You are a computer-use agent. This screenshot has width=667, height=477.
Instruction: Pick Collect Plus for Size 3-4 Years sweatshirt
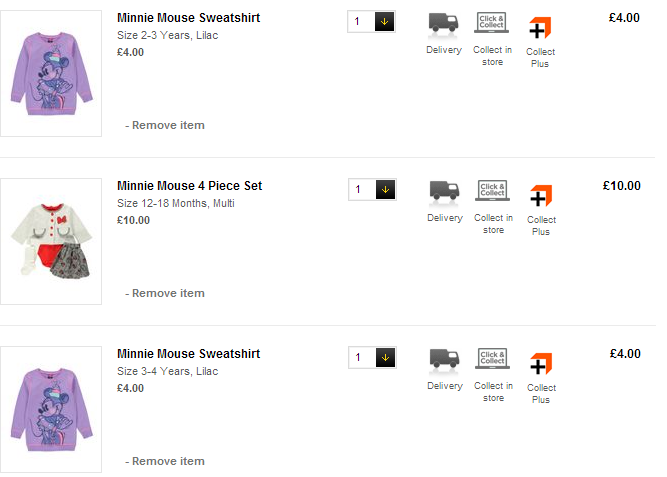coord(540,364)
